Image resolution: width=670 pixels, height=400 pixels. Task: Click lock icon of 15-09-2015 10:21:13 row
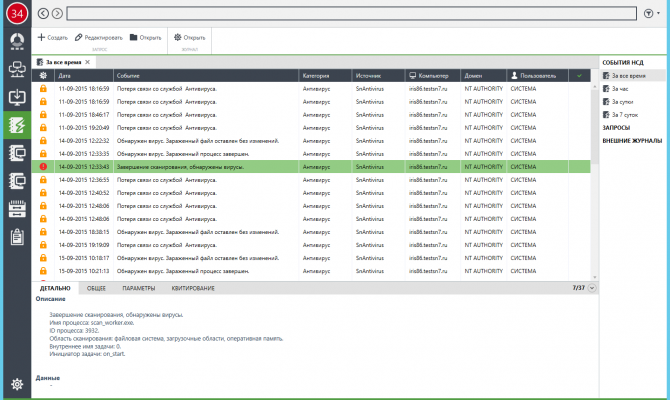click(x=43, y=271)
